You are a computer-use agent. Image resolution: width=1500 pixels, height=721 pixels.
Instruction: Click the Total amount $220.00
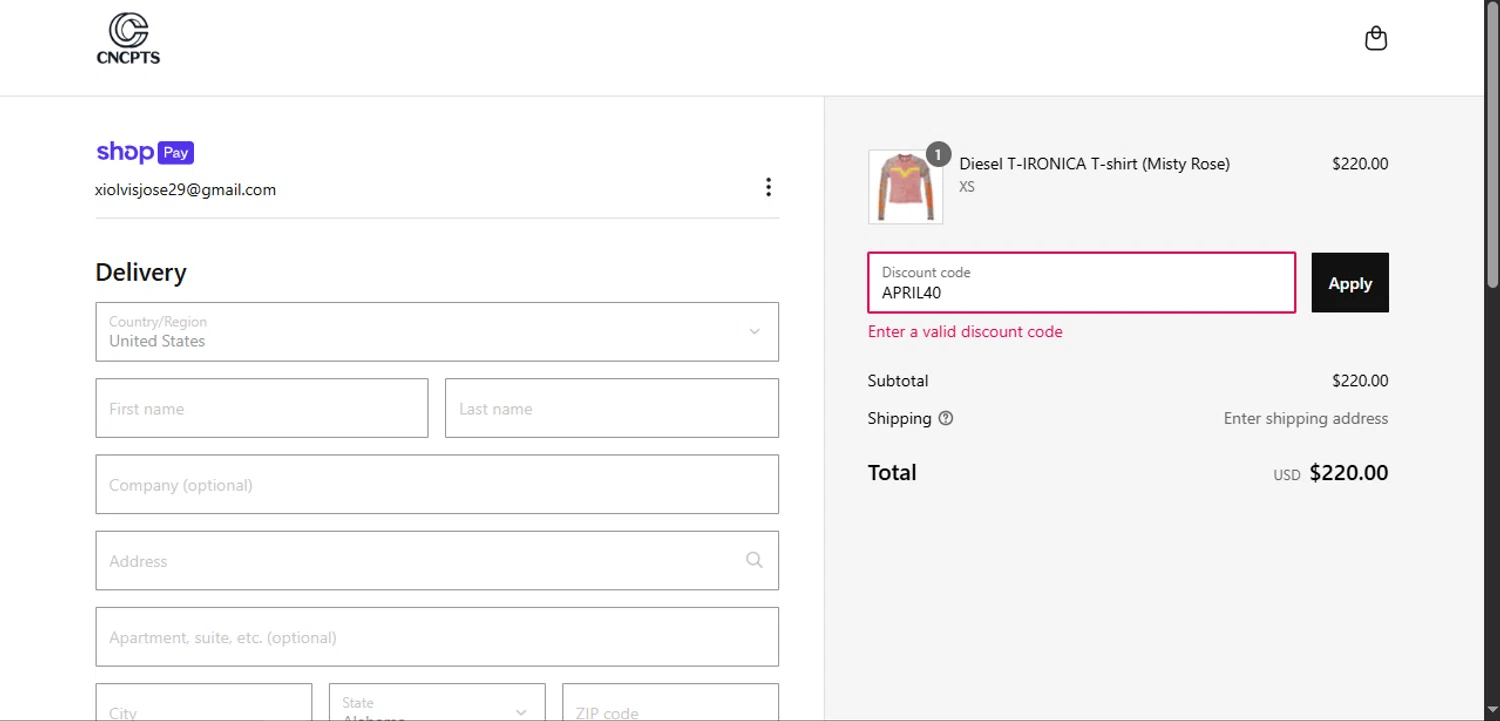point(1349,473)
